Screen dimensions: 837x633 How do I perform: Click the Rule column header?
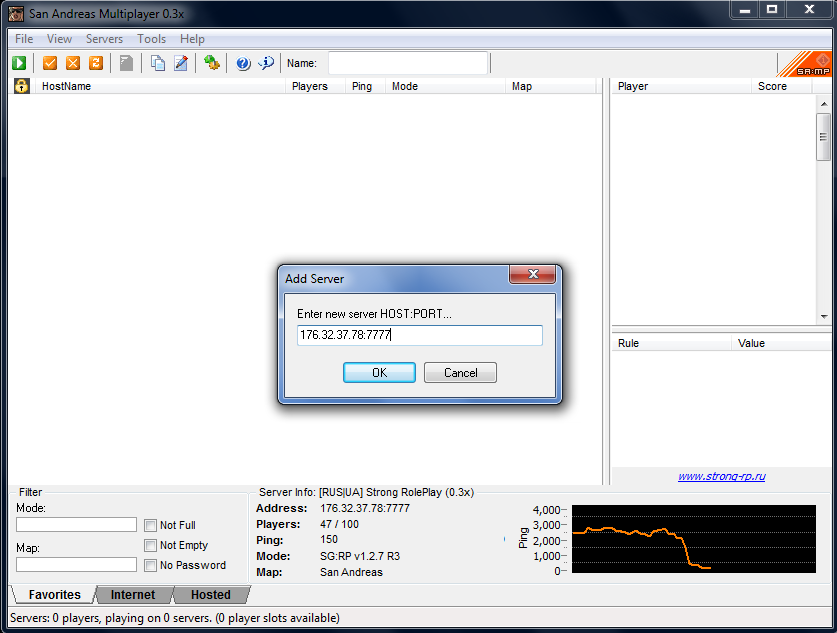tap(671, 343)
